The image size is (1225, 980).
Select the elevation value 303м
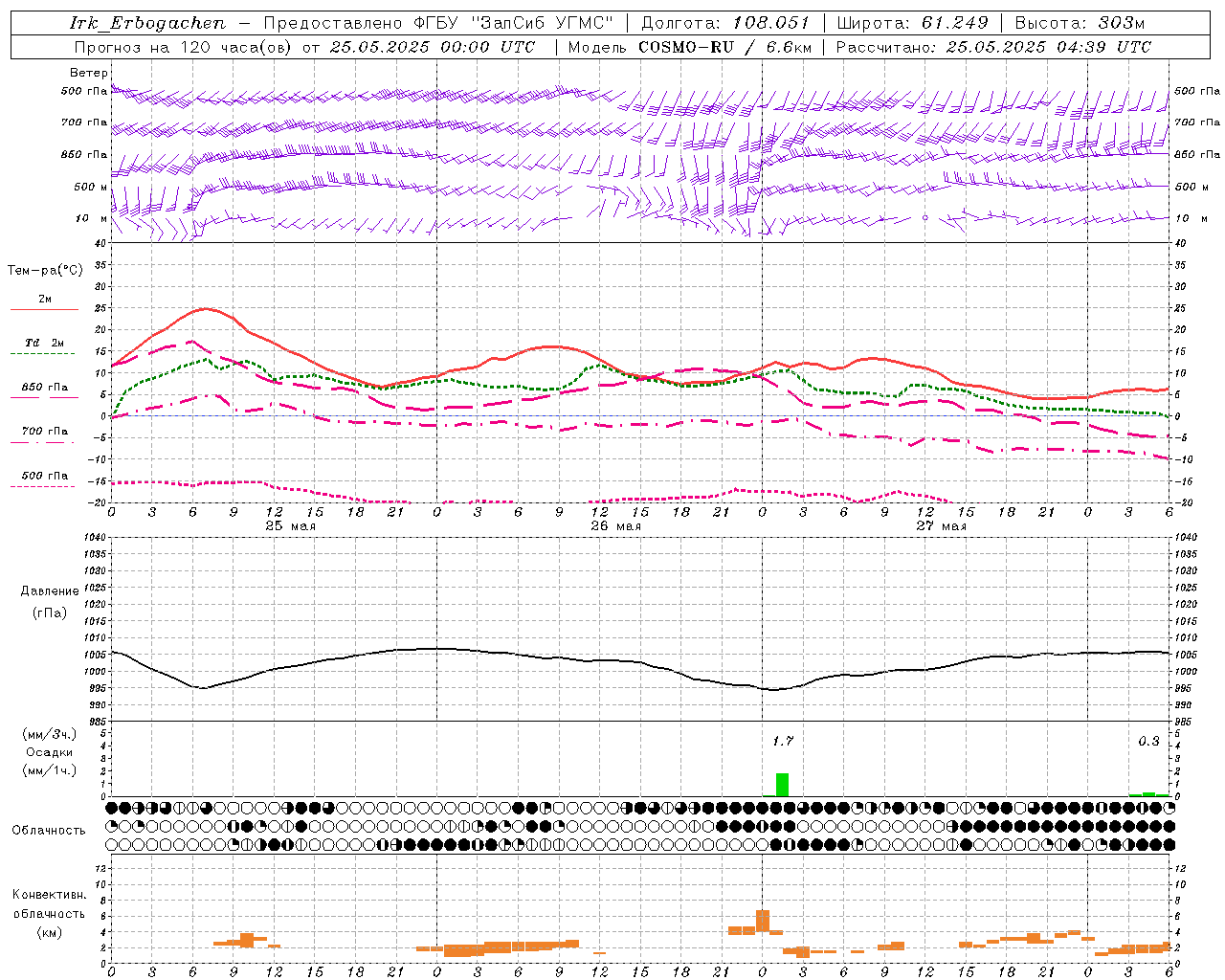1121,23
